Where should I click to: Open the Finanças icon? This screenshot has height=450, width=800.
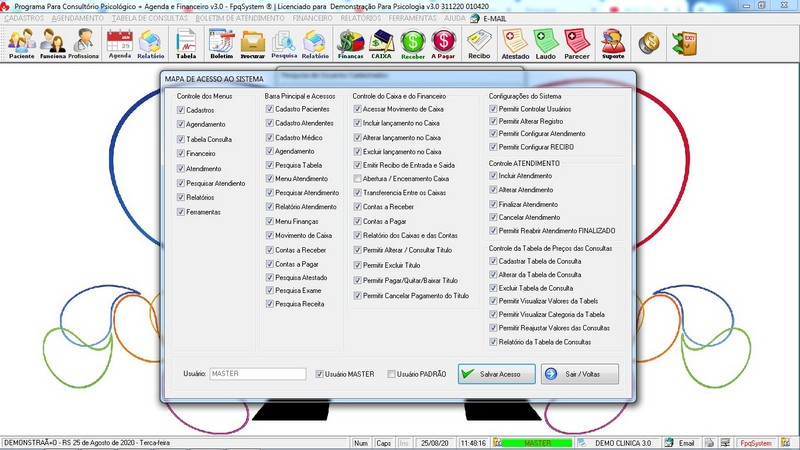(x=350, y=42)
